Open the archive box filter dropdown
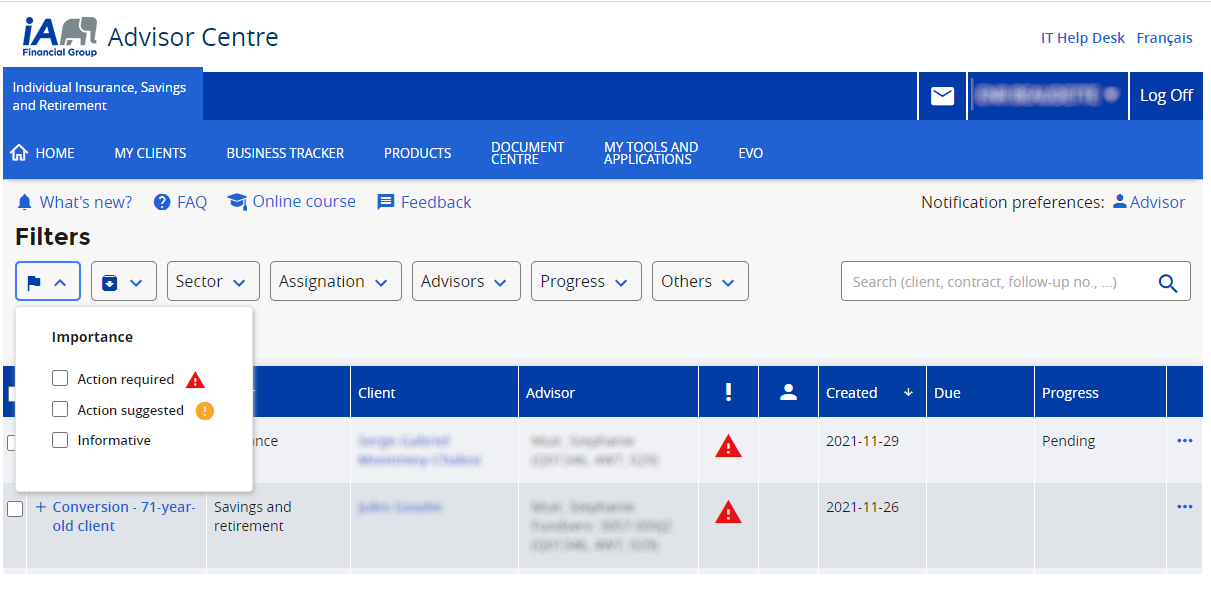 pyautogui.click(x=124, y=282)
